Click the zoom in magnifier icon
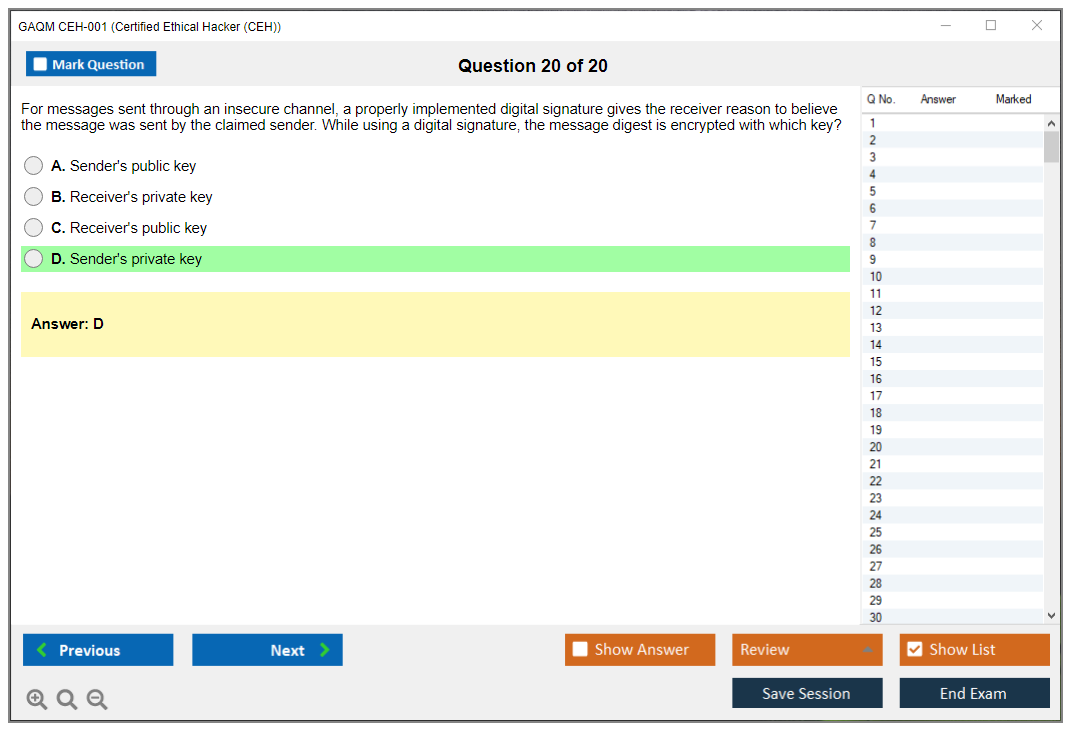Image resolution: width=1075 pixels, height=735 pixels. [x=37, y=700]
